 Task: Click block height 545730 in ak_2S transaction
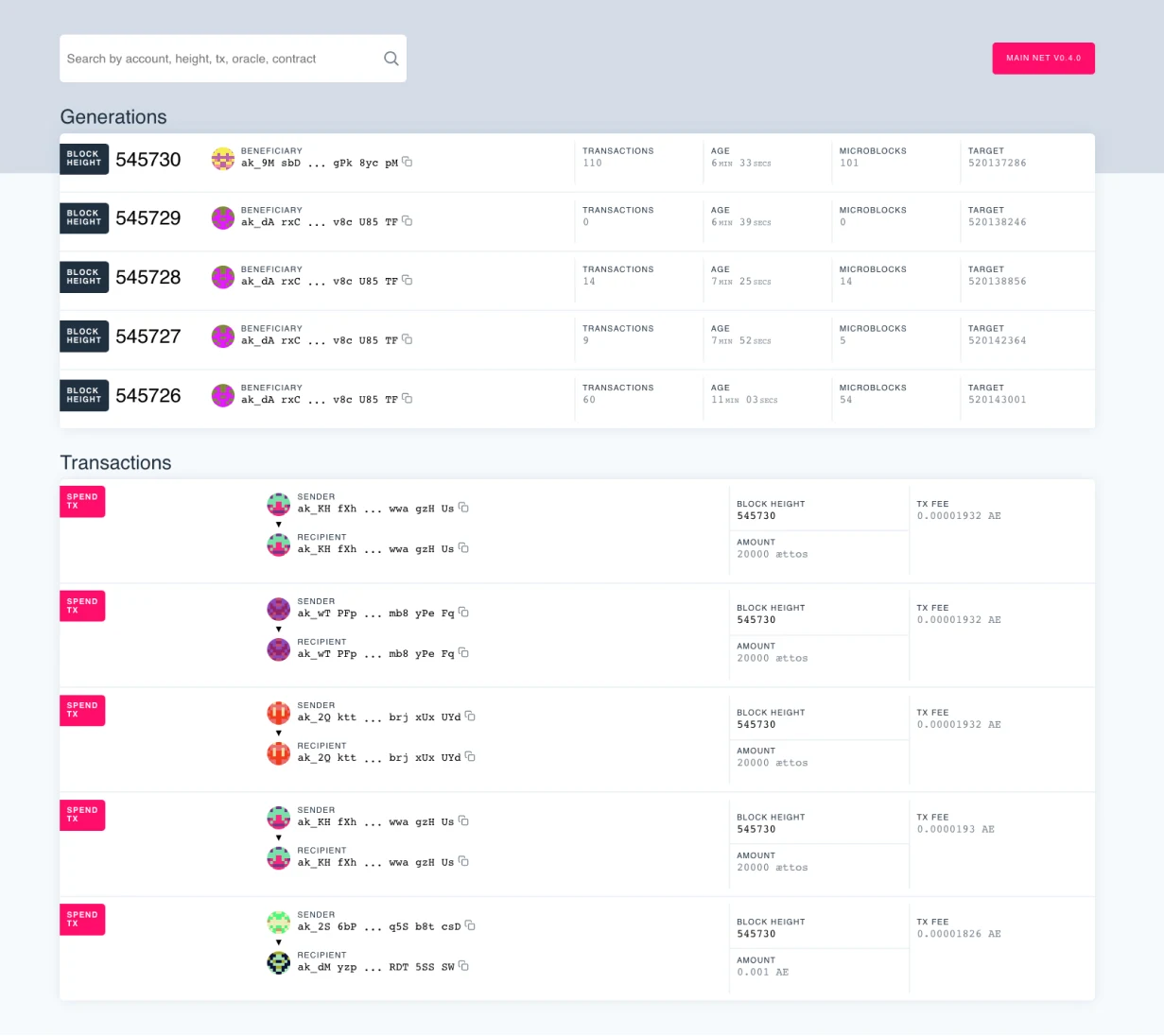click(x=756, y=934)
